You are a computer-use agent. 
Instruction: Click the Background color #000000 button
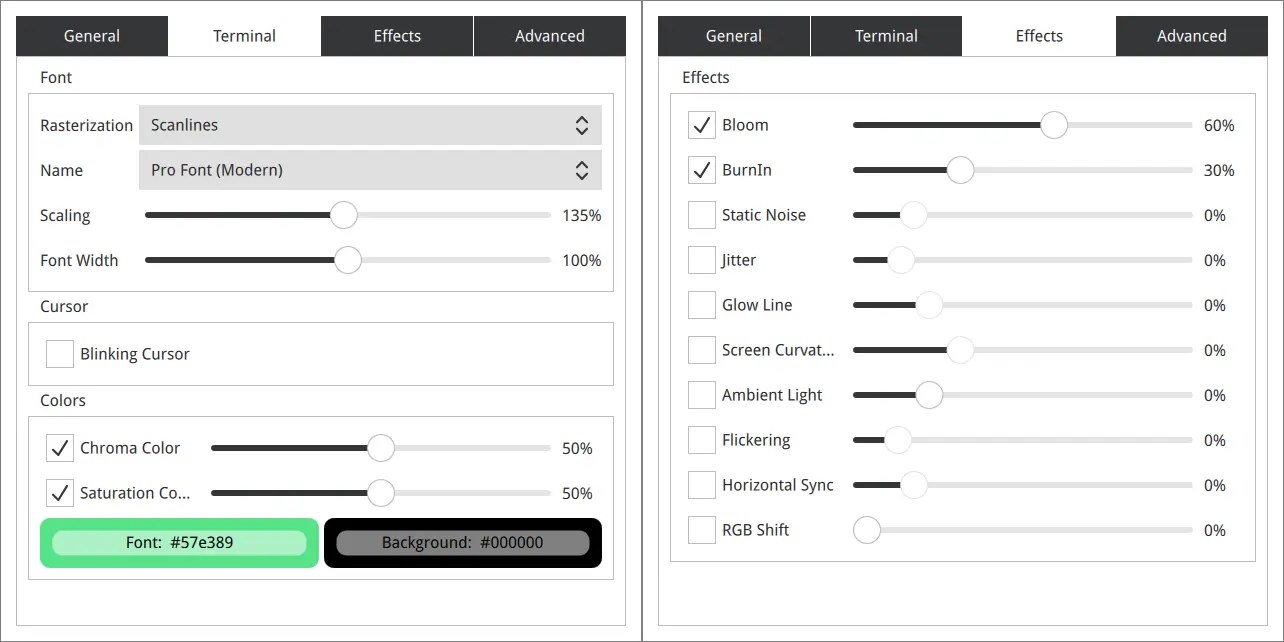[x=463, y=543]
